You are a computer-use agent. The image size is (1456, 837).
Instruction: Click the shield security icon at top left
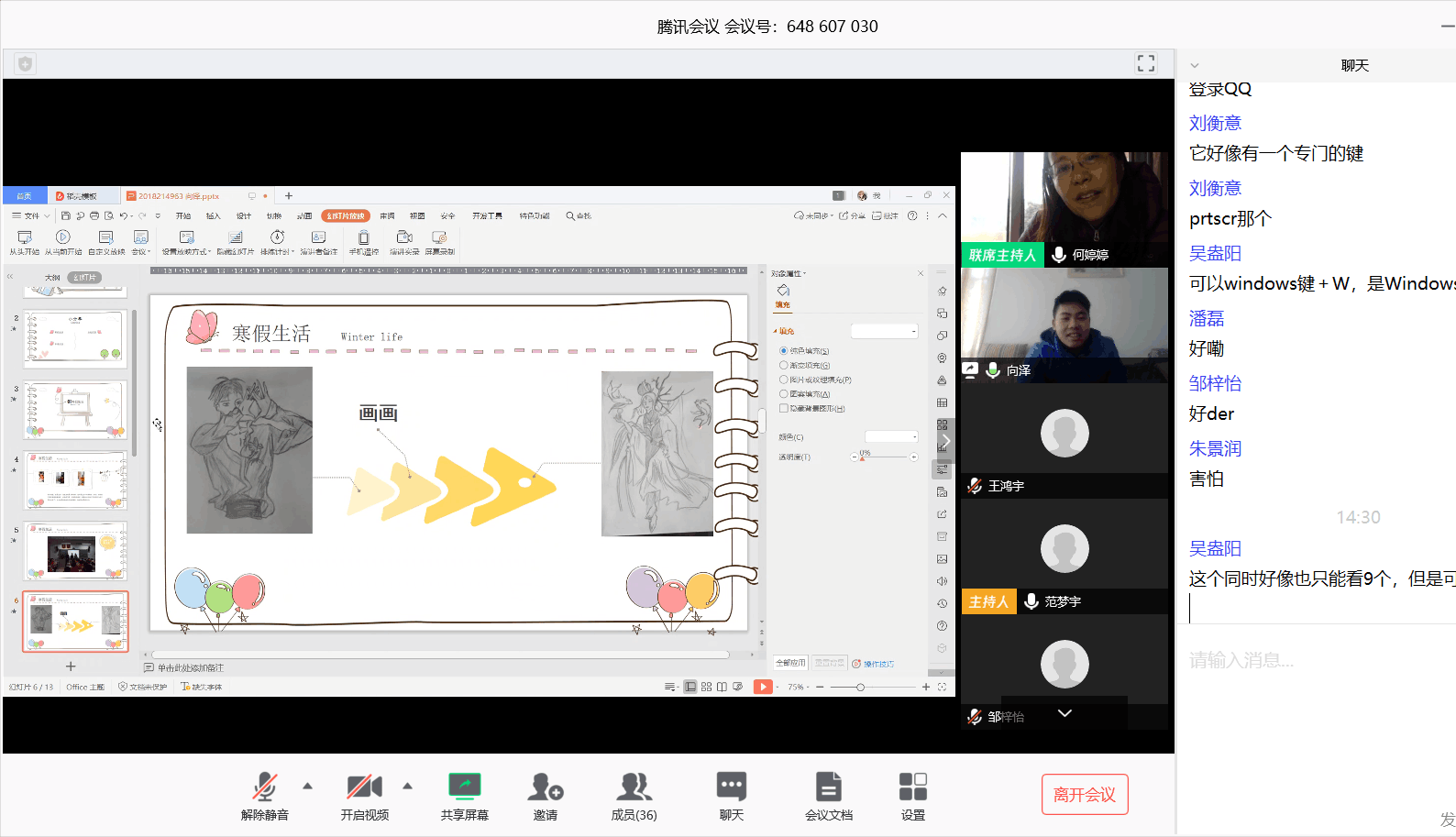[x=25, y=64]
